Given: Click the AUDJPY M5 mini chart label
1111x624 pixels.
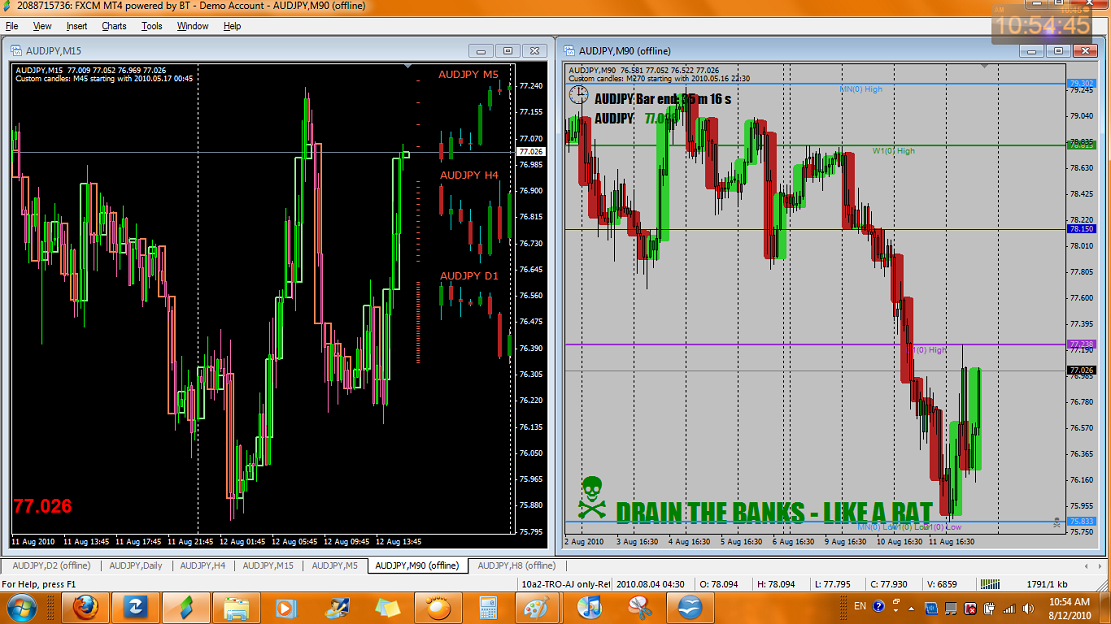Looking at the screenshot, I should pyautogui.click(x=468, y=74).
